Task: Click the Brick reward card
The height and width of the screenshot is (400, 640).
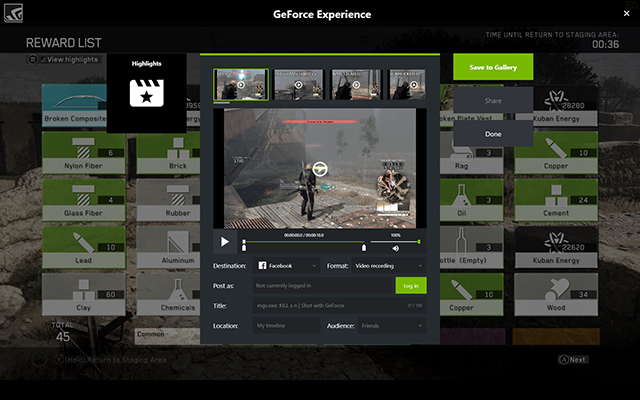Action: [x=169, y=153]
